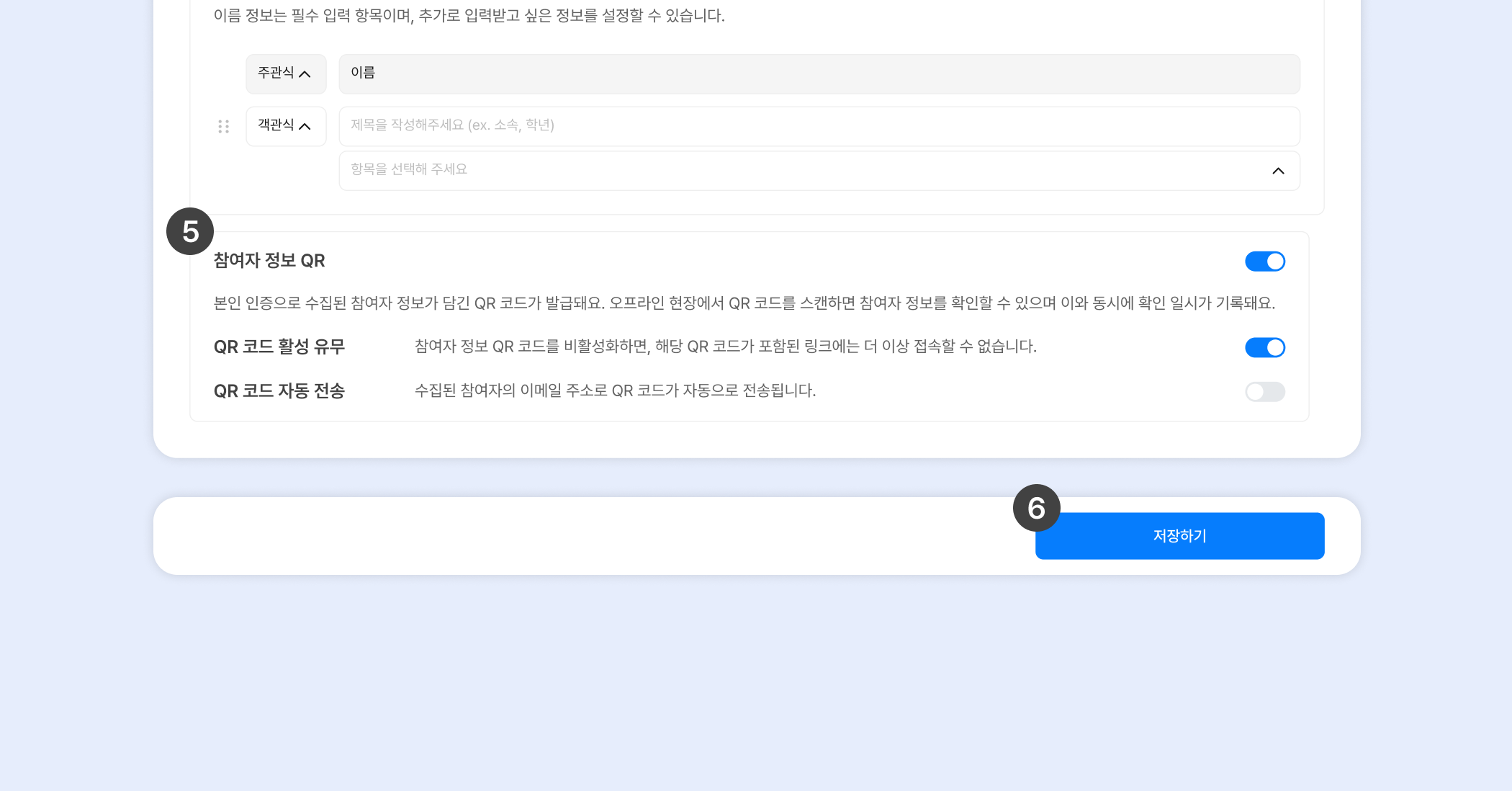Click the 본인 인증으로 수집된 QR description text
Screen dimensions: 1512x791
[x=743, y=303]
